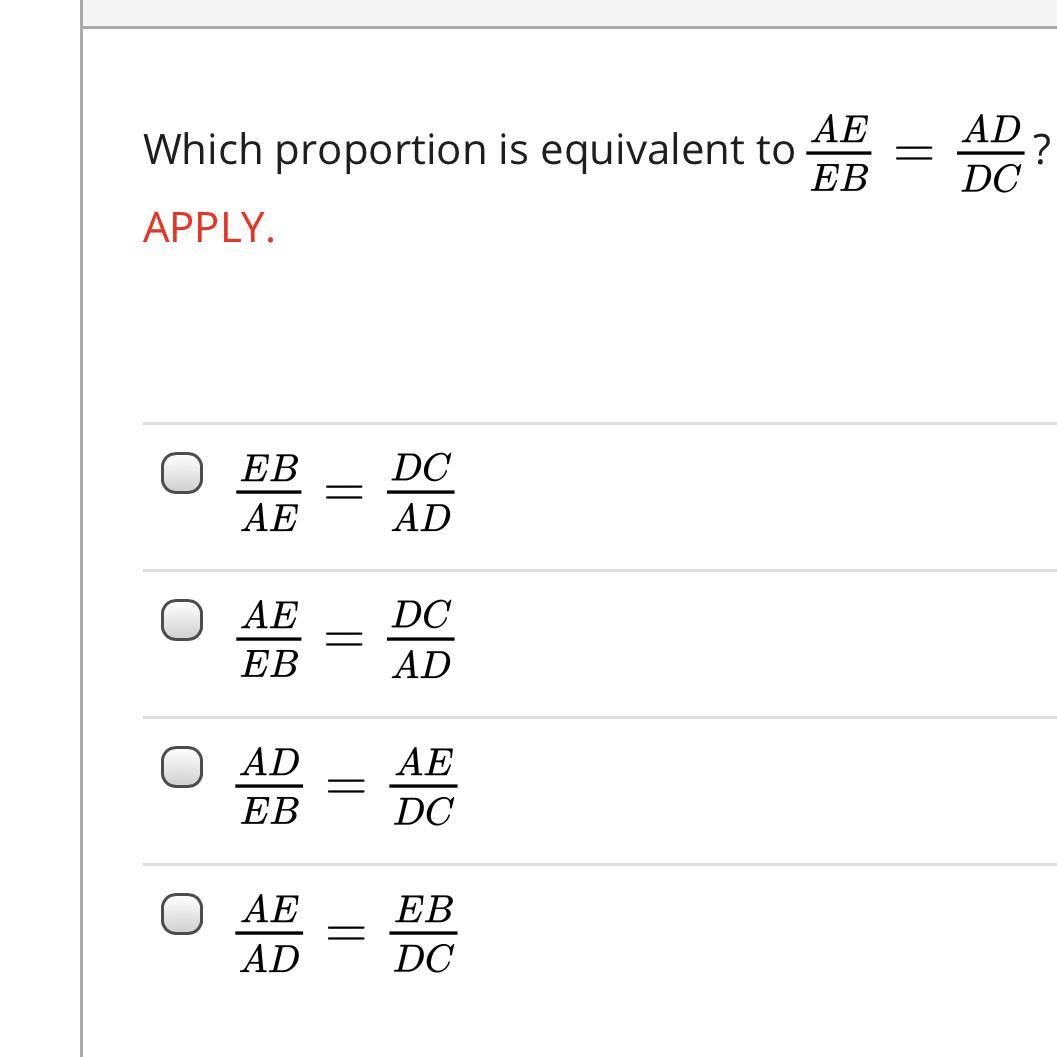This screenshot has height=1057, width=1057.
Task: Click the AE/EB fraction in the second answer
Action: coord(269,640)
